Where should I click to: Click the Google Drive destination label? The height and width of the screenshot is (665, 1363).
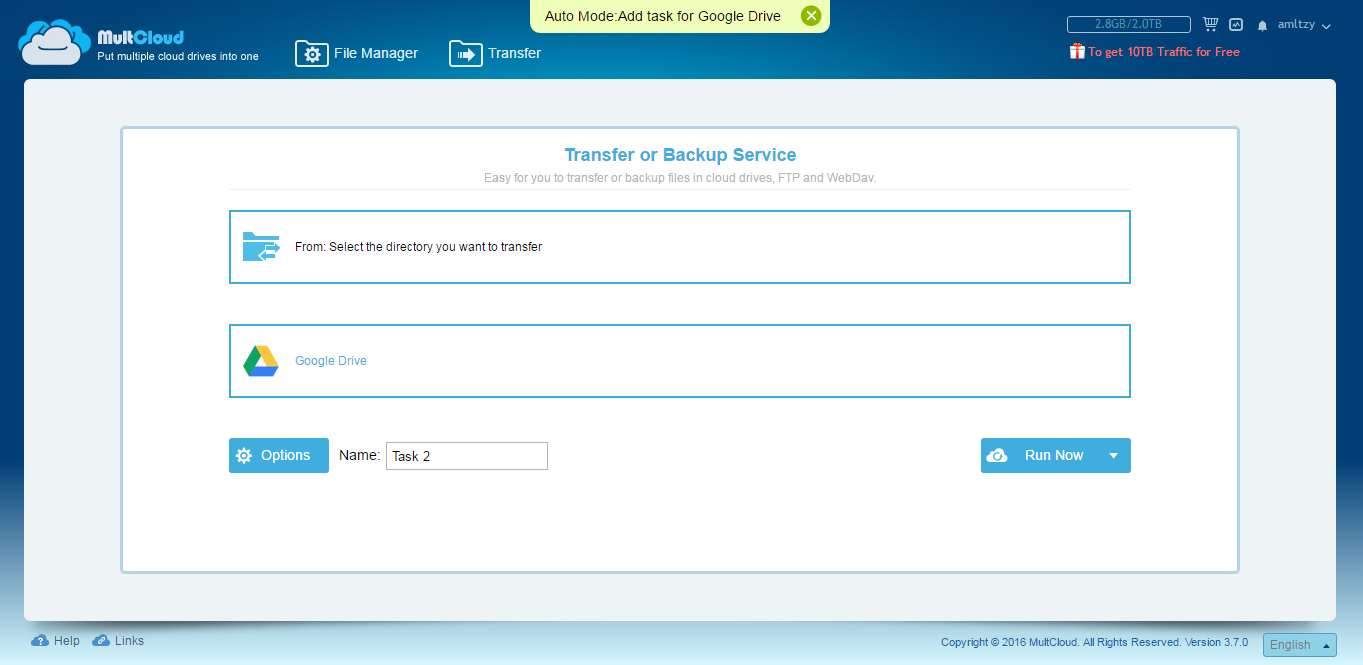(331, 361)
